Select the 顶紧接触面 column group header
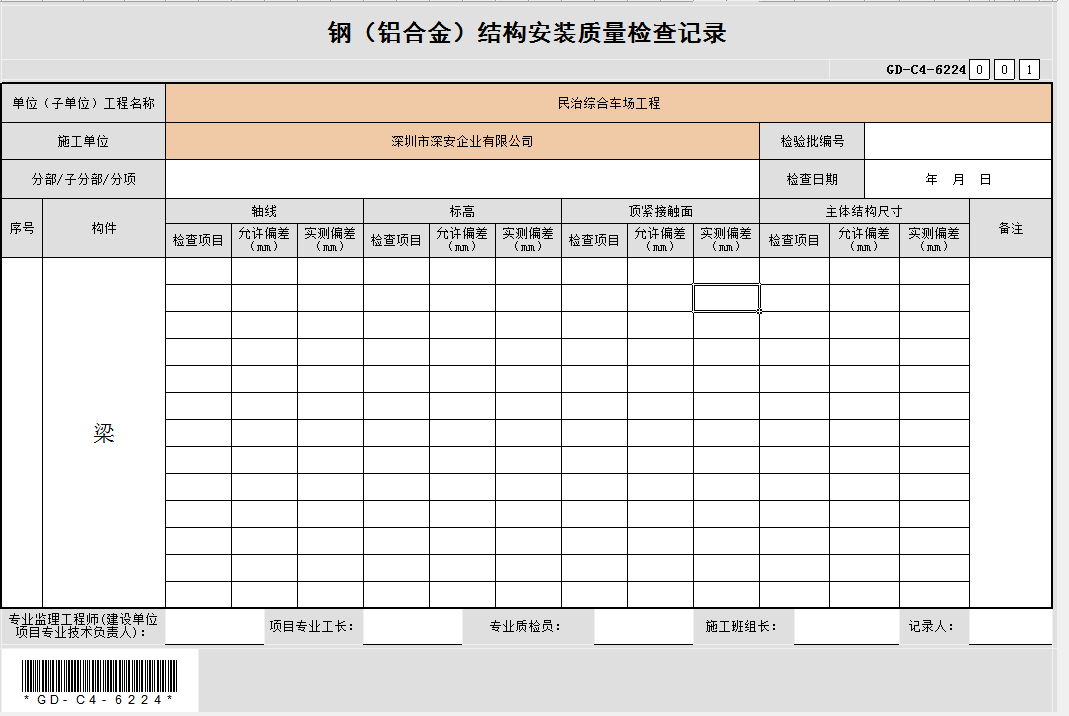Screen dimensions: 1069x716 pyautogui.click(x=660, y=211)
